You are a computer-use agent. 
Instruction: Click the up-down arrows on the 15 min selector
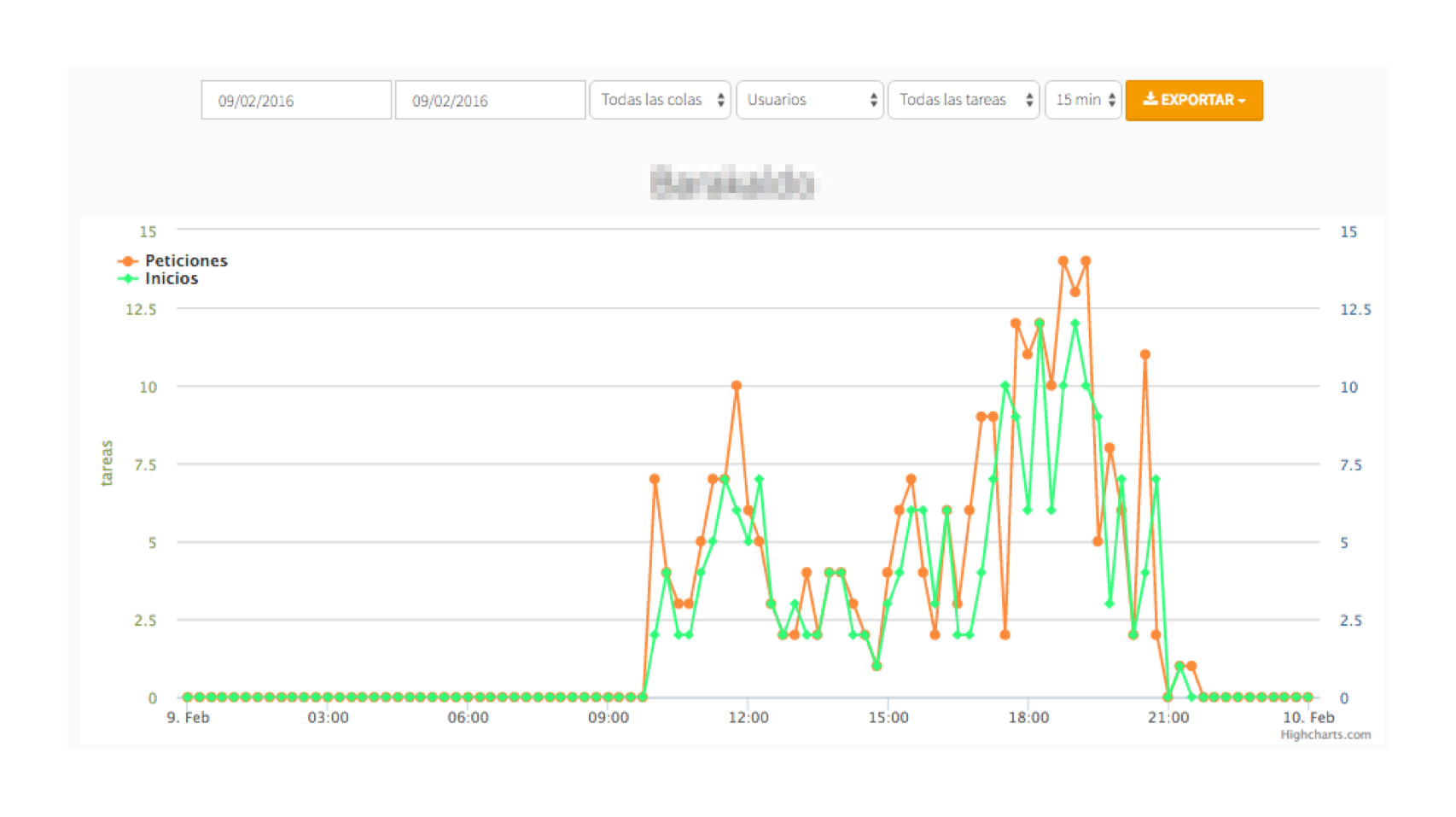click(x=1111, y=100)
